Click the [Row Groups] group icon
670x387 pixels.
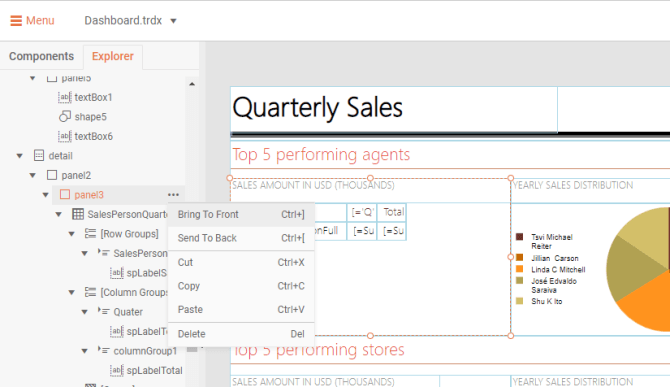click(x=90, y=233)
